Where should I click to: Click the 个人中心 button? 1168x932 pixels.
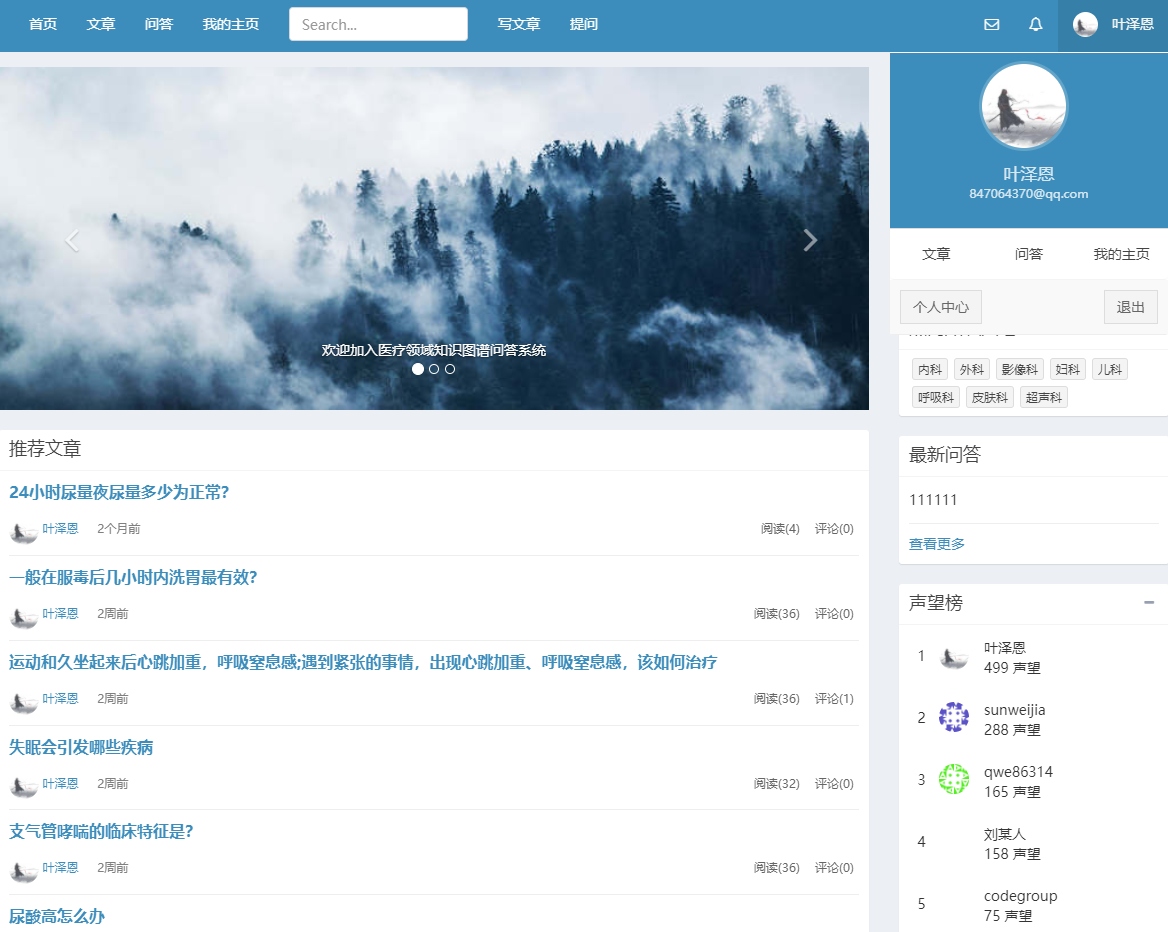point(941,307)
